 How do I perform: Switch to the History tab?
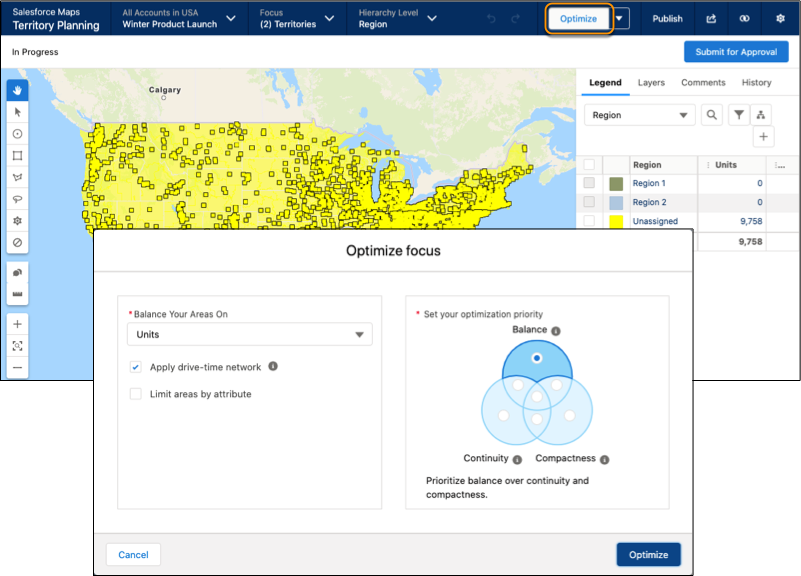(756, 83)
